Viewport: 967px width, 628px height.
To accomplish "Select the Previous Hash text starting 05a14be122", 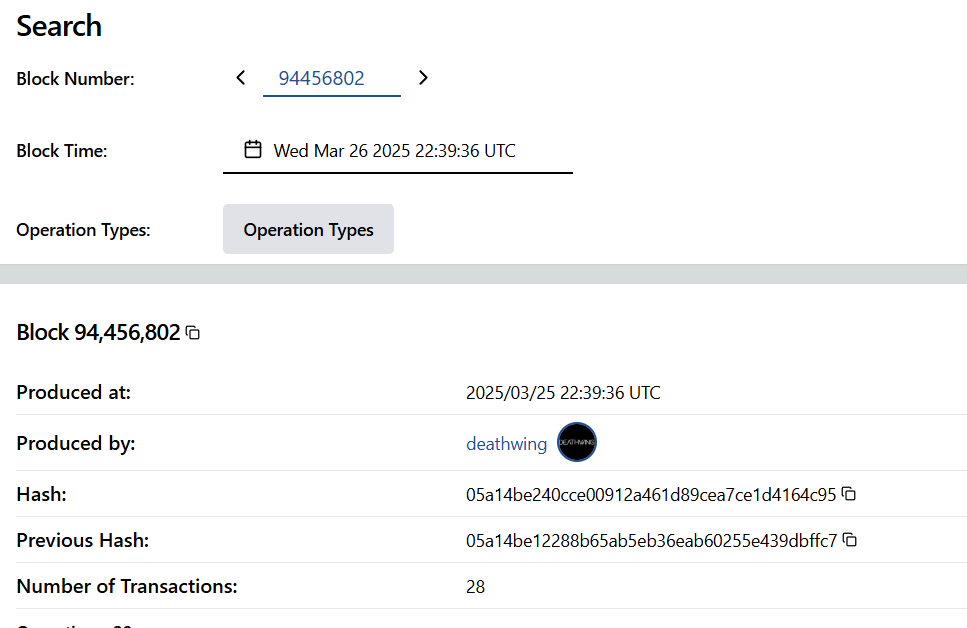I will click(651, 541).
